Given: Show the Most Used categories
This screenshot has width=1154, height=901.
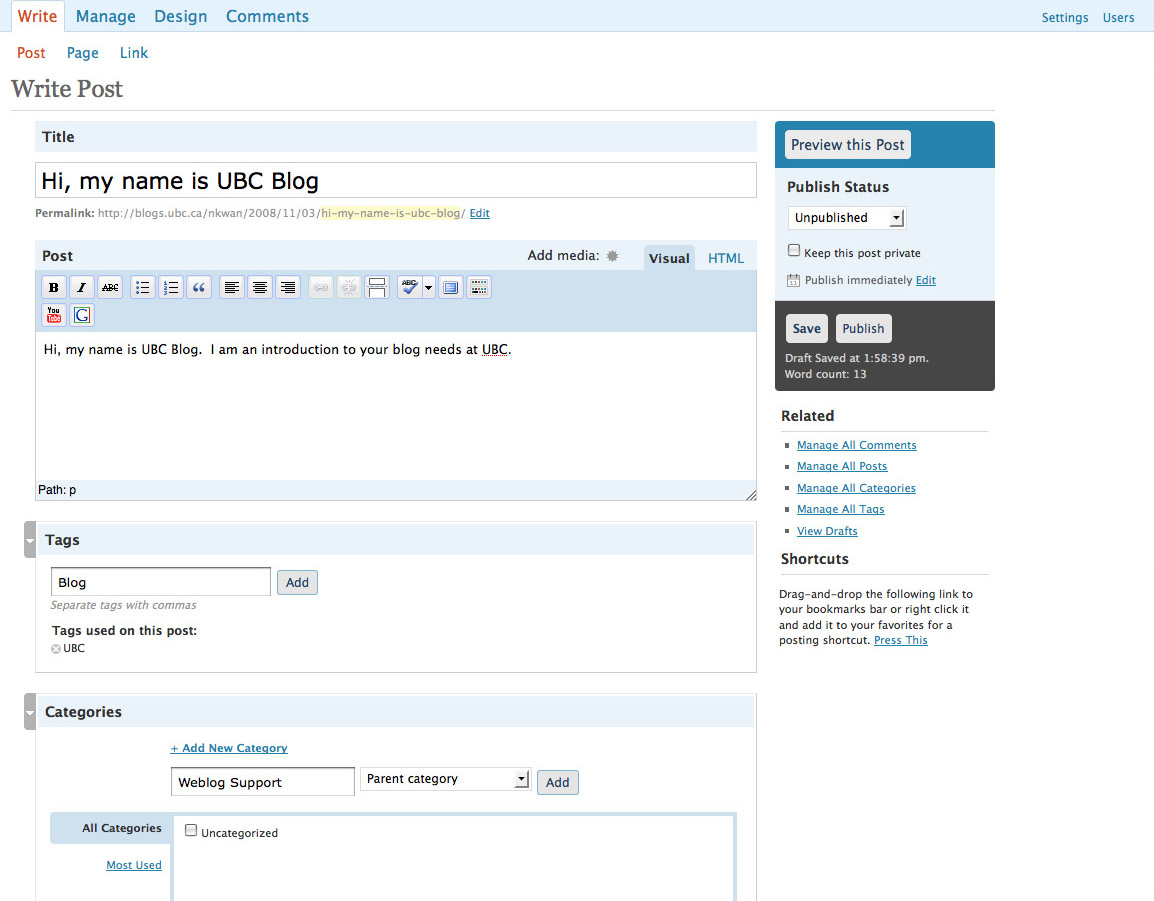Looking at the screenshot, I should pos(134,865).
